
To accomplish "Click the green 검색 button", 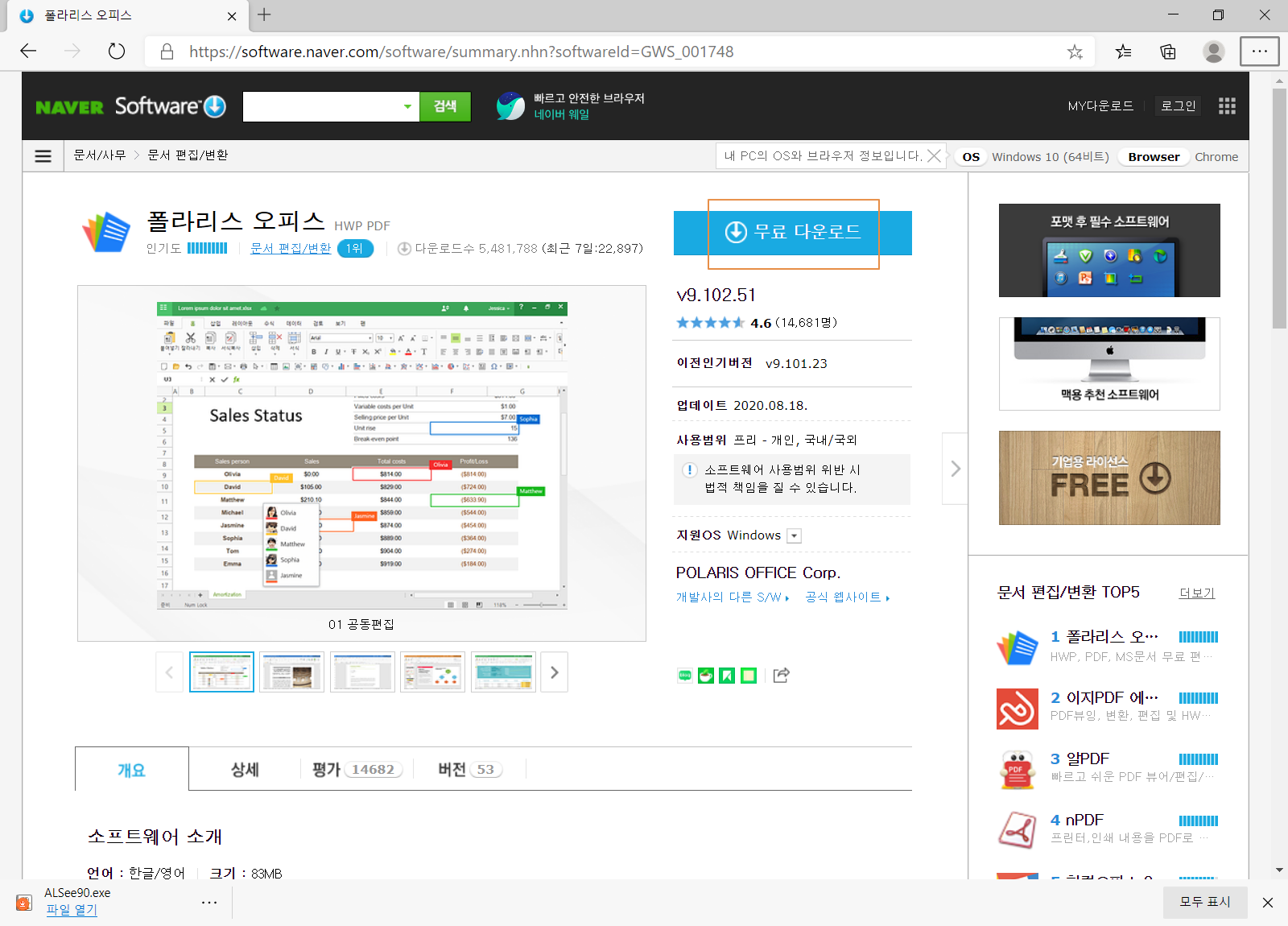I will pyautogui.click(x=445, y=106).
